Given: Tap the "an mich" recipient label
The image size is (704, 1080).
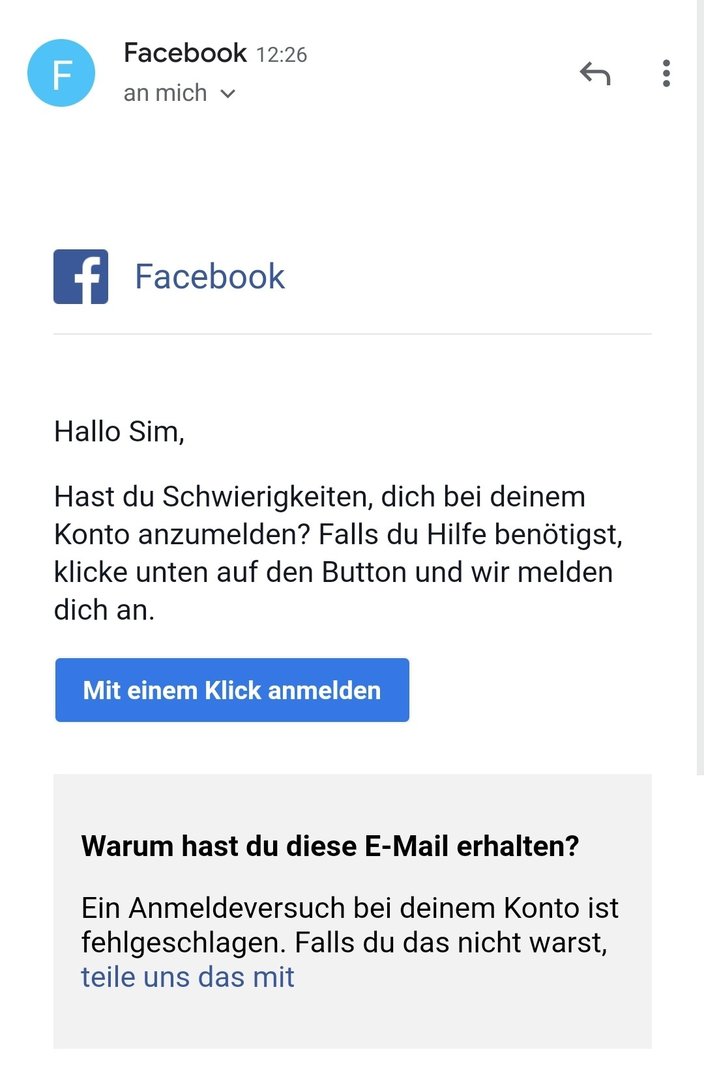Looking at the screenshot, I should point(165,92).
